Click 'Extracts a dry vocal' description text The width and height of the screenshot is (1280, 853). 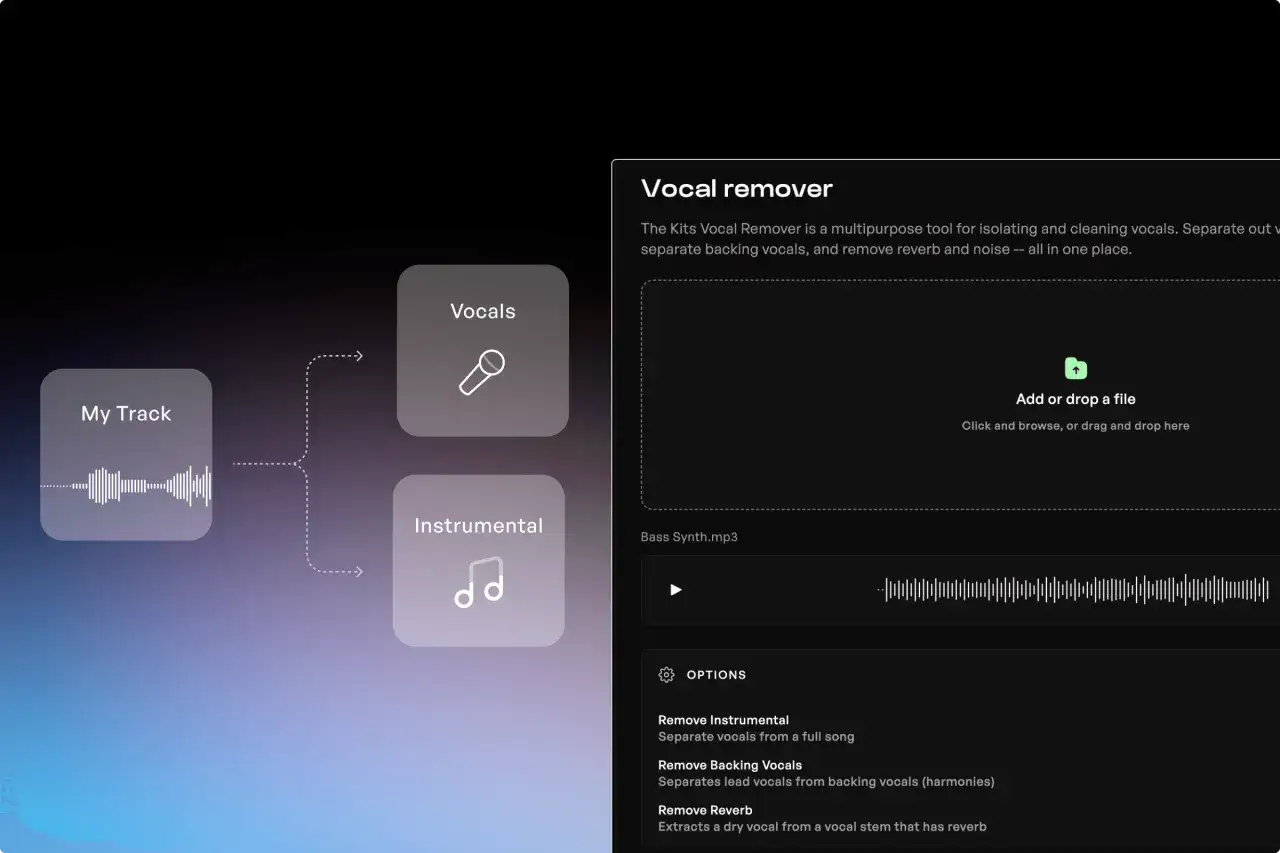822,827
